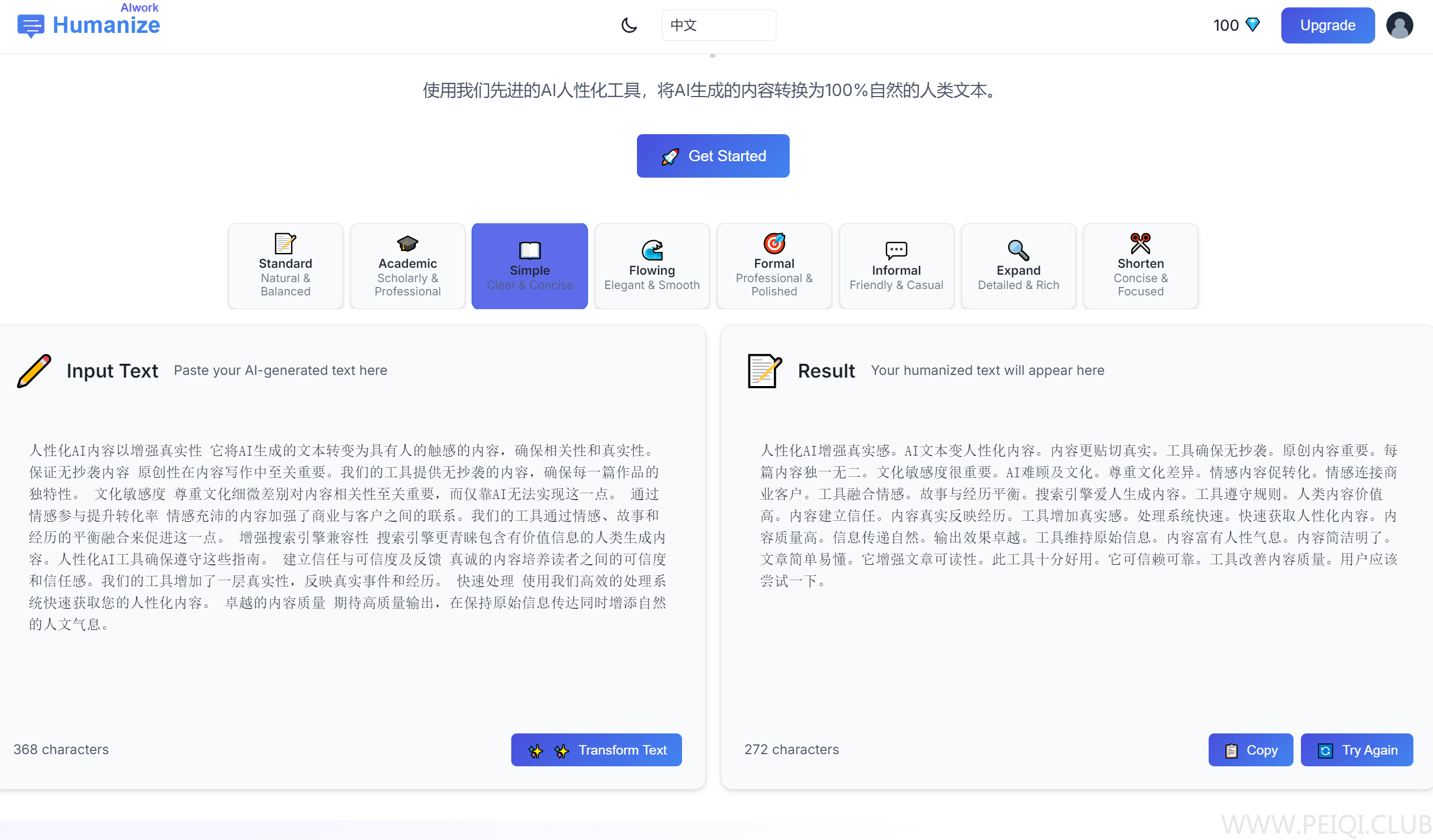The height and width of the screenshot is (840, 1433).
Task: Click the open book Simple icon
Action: pyautogui.click(x=530, y=250)
